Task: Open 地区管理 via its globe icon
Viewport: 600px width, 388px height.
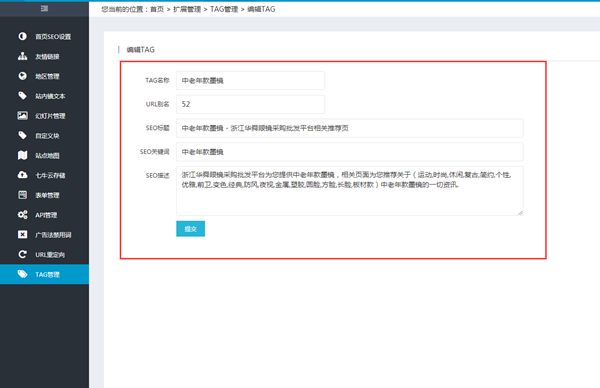Action: point(23,76)
